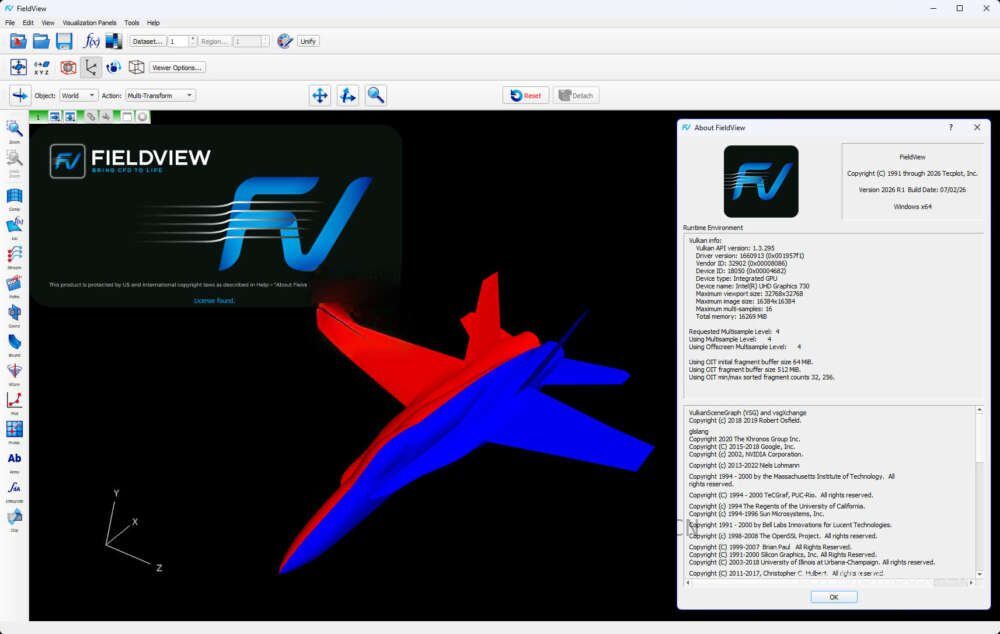The height and width of the screenshot is (634, 1000).
Task: Click the white window icon on viewport toolbar
Action: coord(127,117)
